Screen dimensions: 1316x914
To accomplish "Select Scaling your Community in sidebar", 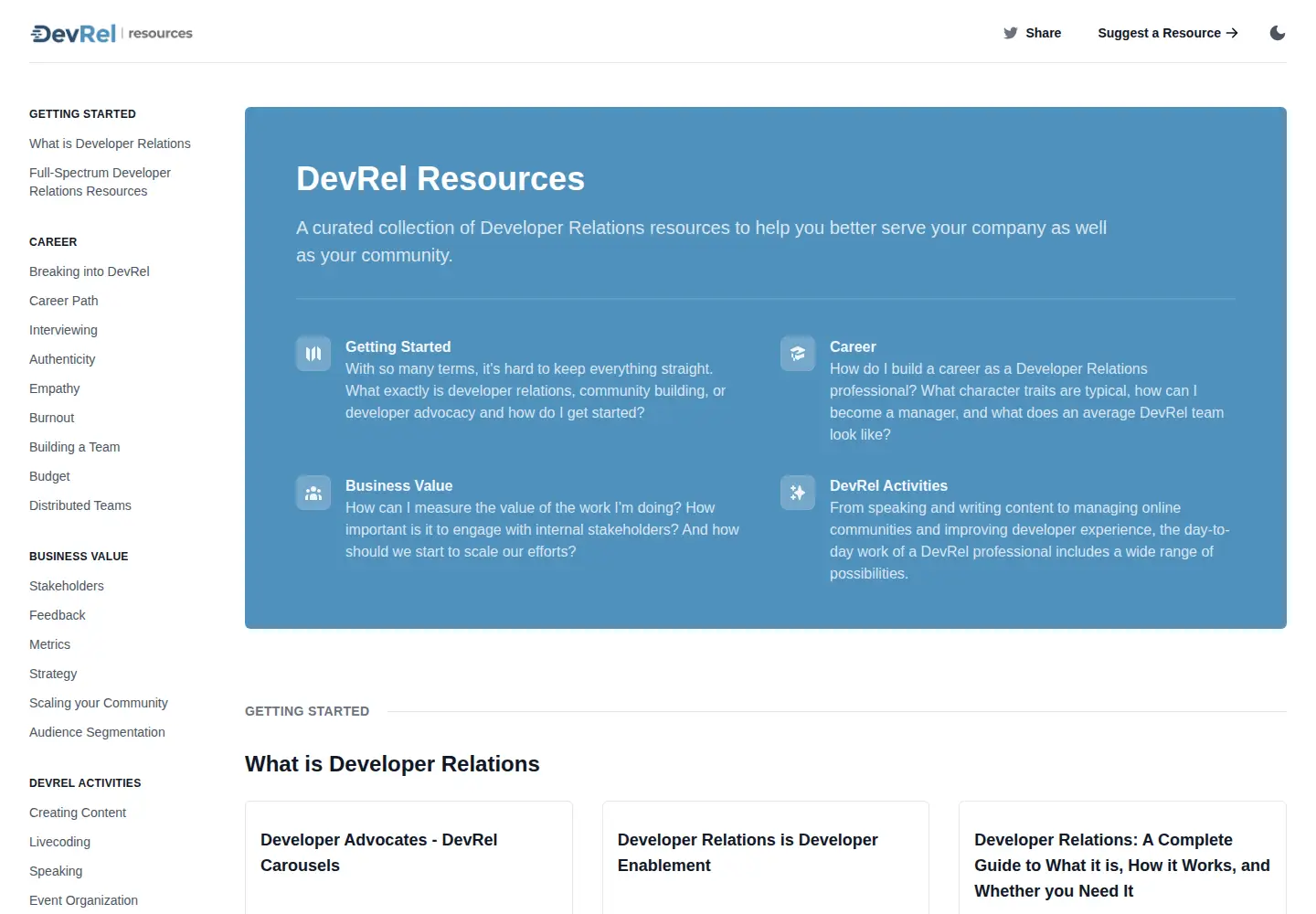I will [99, 703].
